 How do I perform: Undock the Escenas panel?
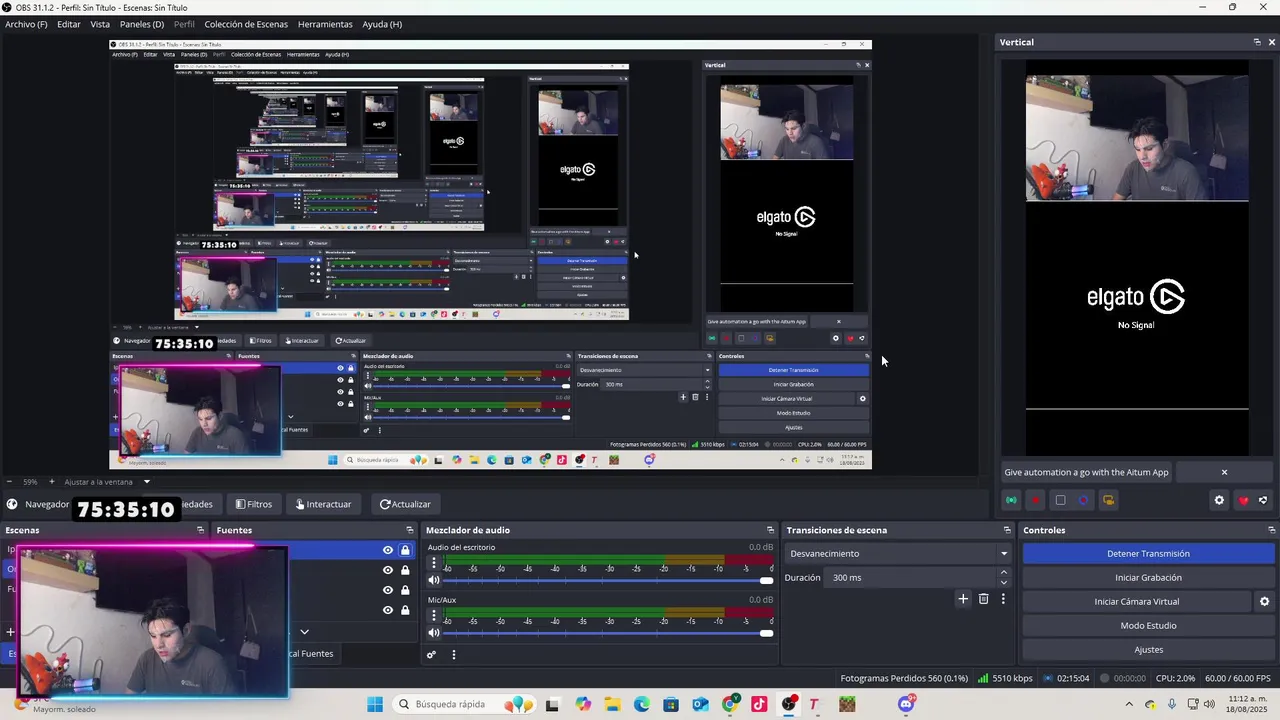[x=201, y=530]
